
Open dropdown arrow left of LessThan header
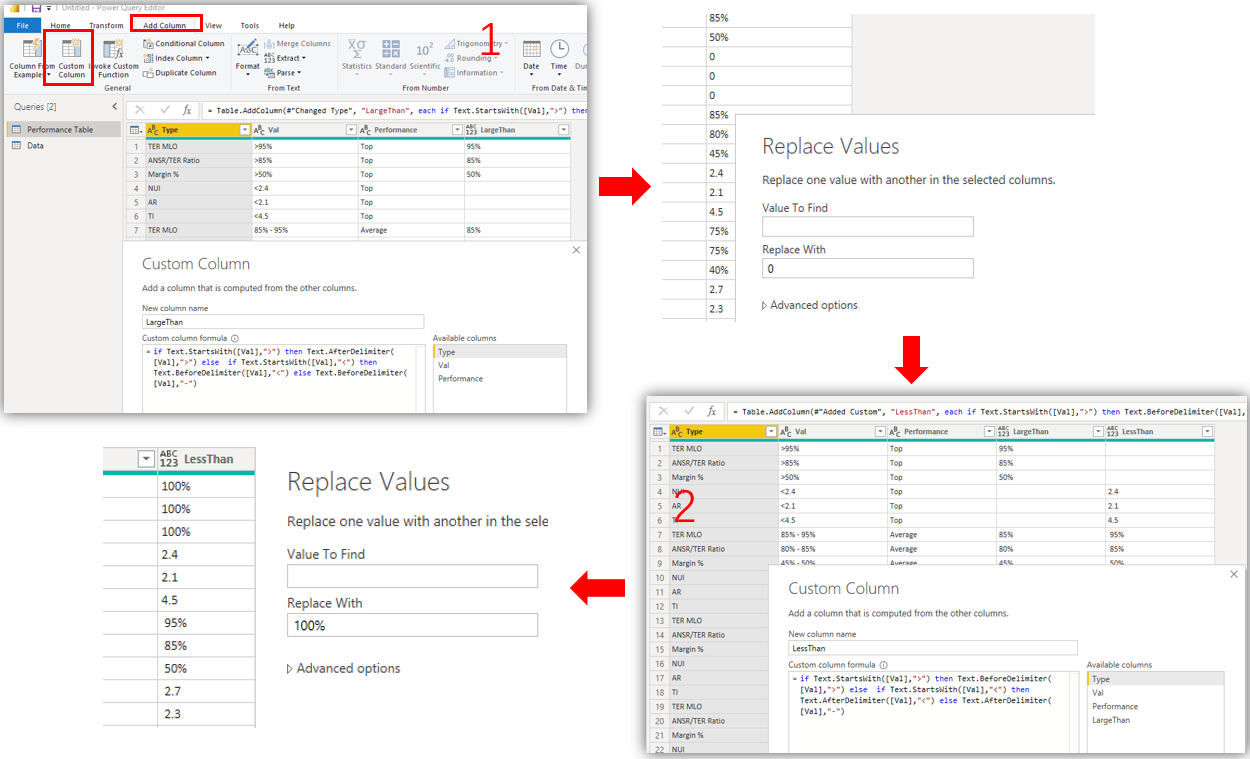146,459
